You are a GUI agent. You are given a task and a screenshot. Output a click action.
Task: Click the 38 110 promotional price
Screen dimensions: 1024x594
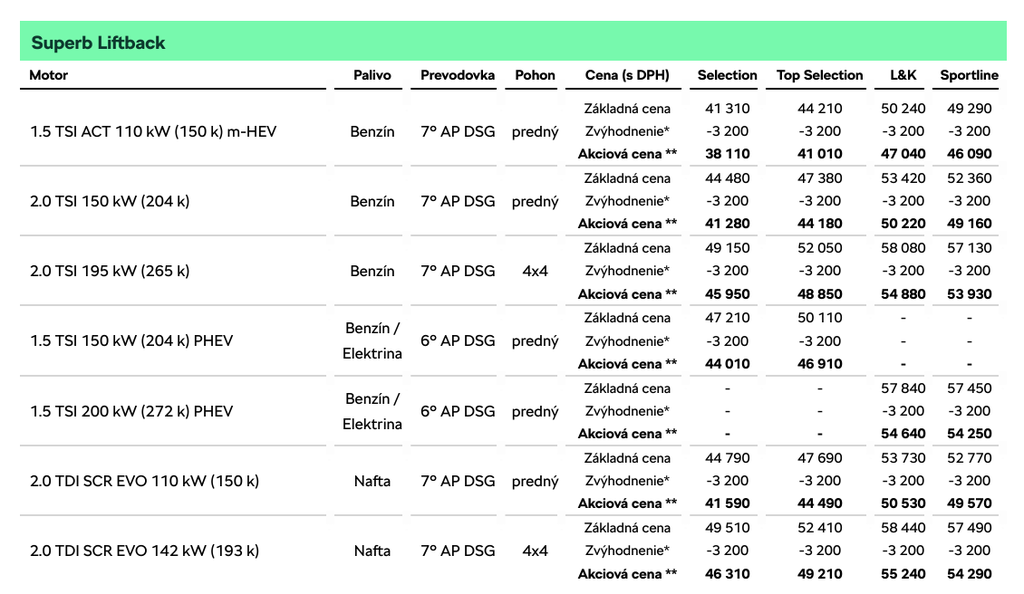(x=727, y=154)
